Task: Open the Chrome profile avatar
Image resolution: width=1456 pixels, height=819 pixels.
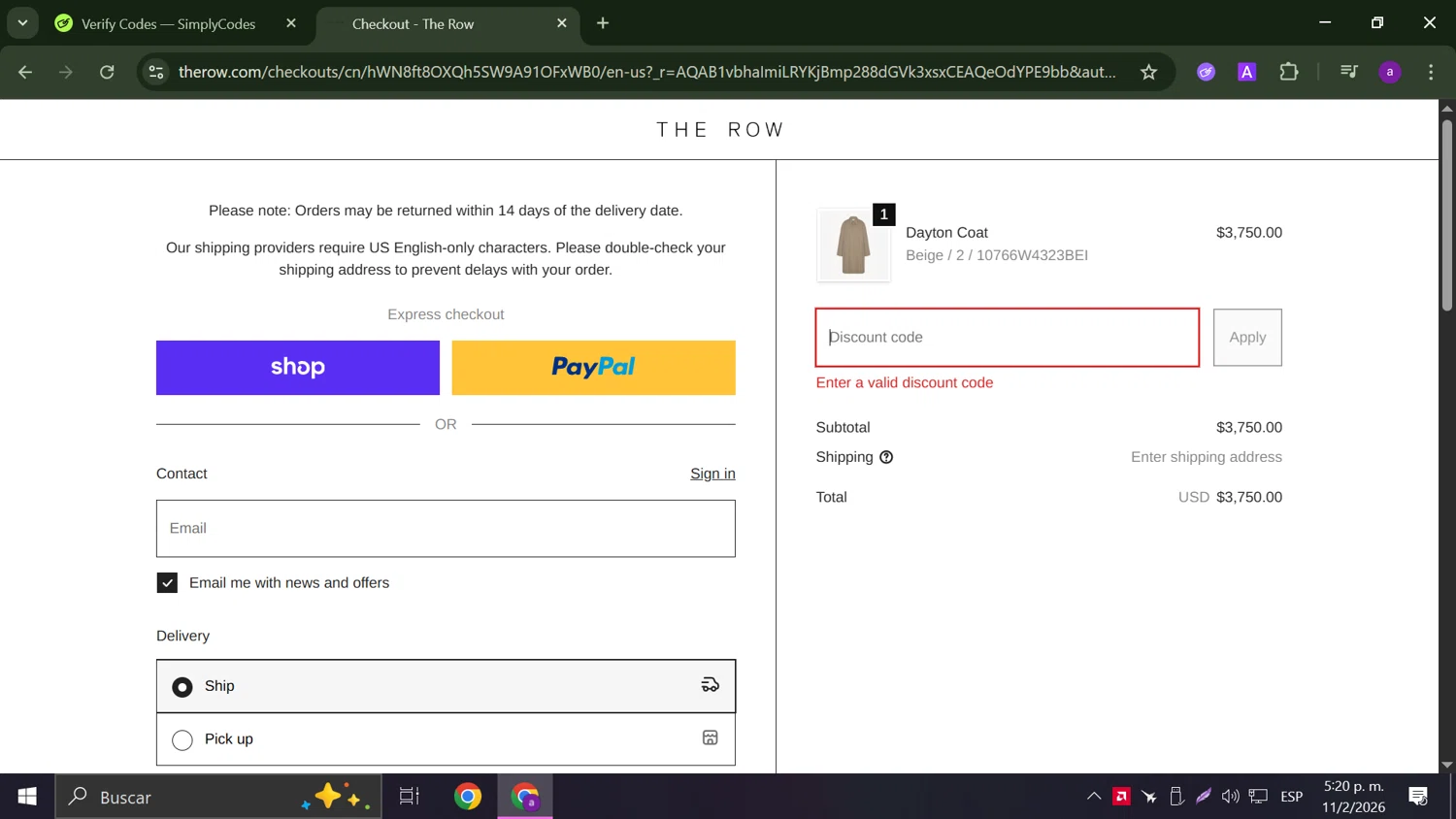Action: point(1390,72)
